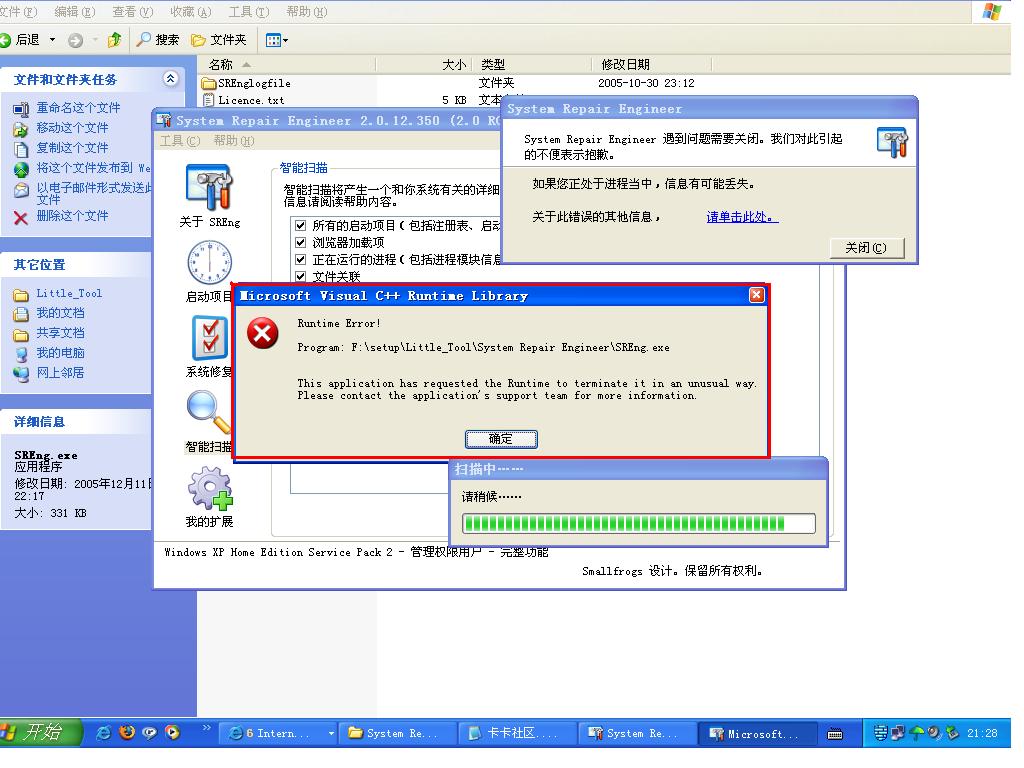The width and height of the screenshot is (1024, 768).
Task: Uncheck 所有的启动项目 checkbox
Action: [300, 226]
